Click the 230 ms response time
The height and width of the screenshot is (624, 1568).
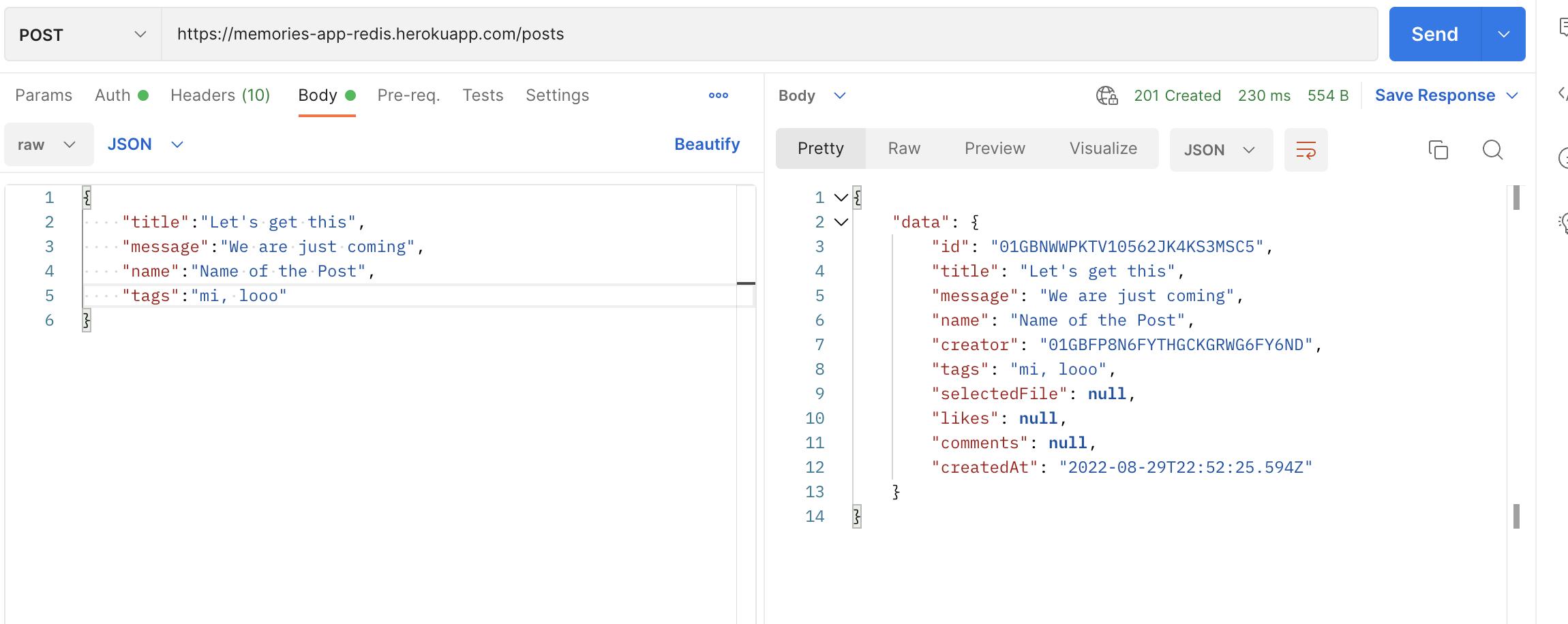(x=1264, y=95)
